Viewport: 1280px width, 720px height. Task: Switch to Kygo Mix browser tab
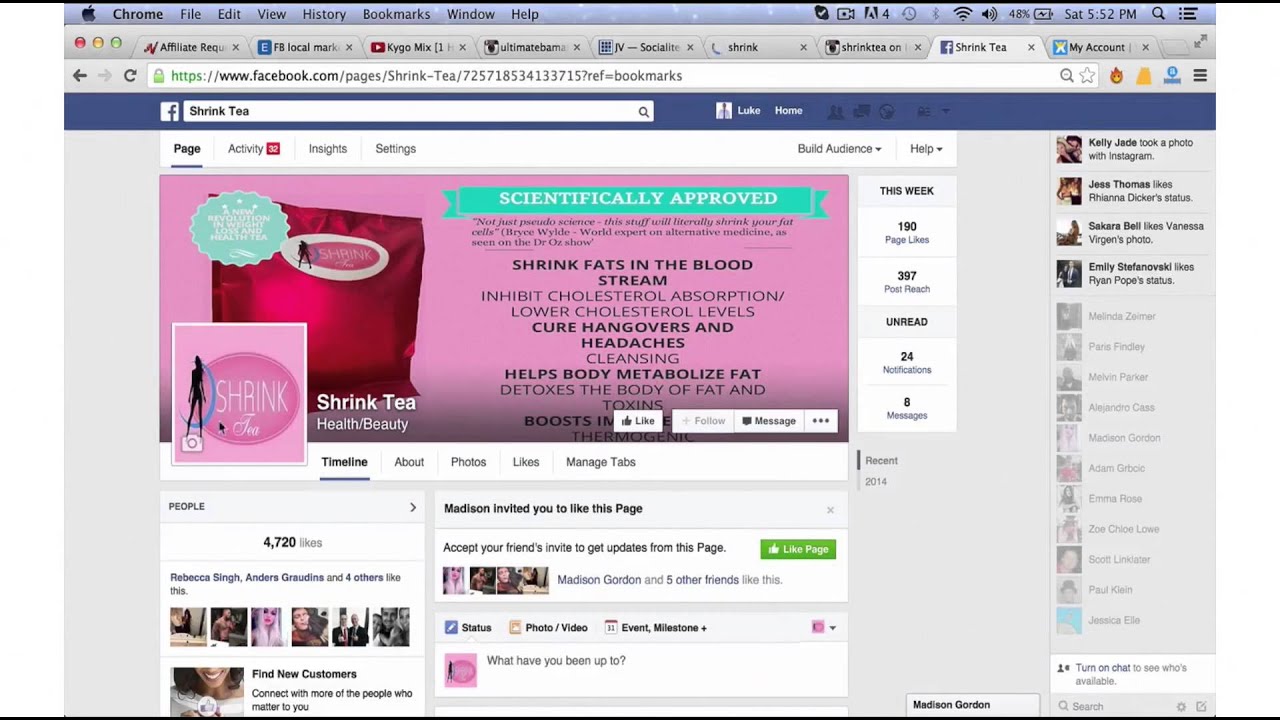click(419, 47)
